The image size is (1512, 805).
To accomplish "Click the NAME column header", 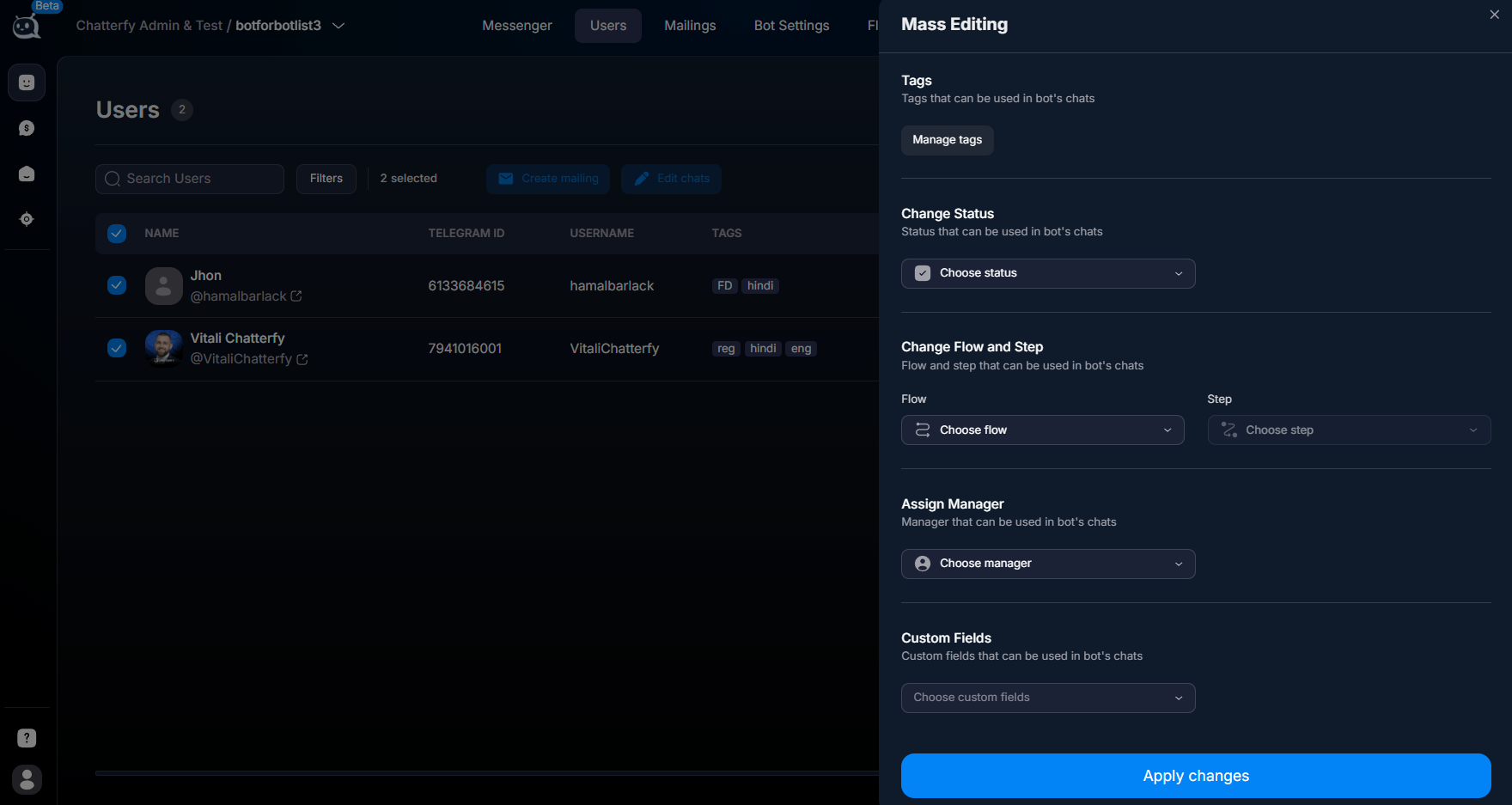I will click(162, 233).
